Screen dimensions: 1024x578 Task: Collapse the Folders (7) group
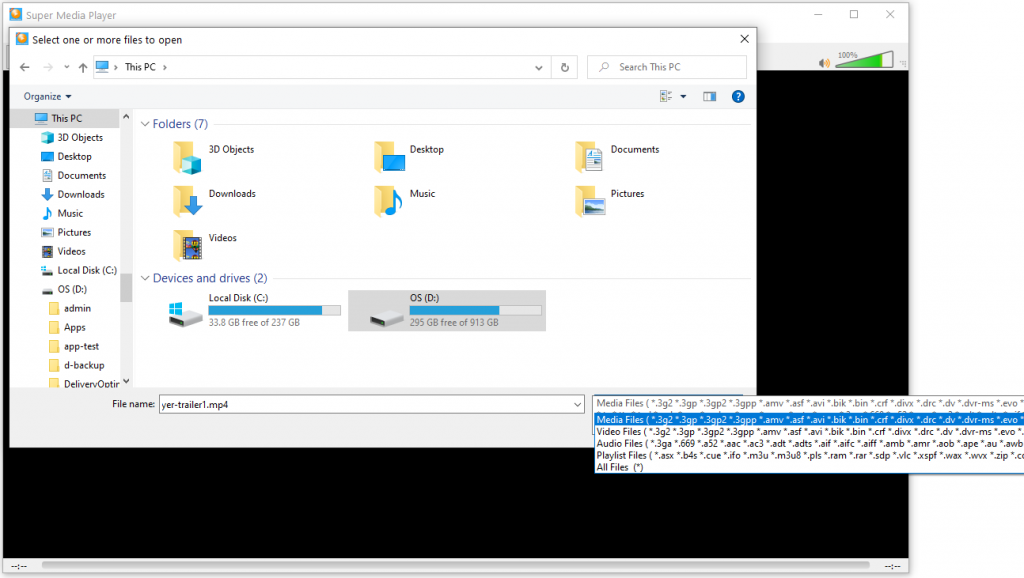tap(145, 124)
